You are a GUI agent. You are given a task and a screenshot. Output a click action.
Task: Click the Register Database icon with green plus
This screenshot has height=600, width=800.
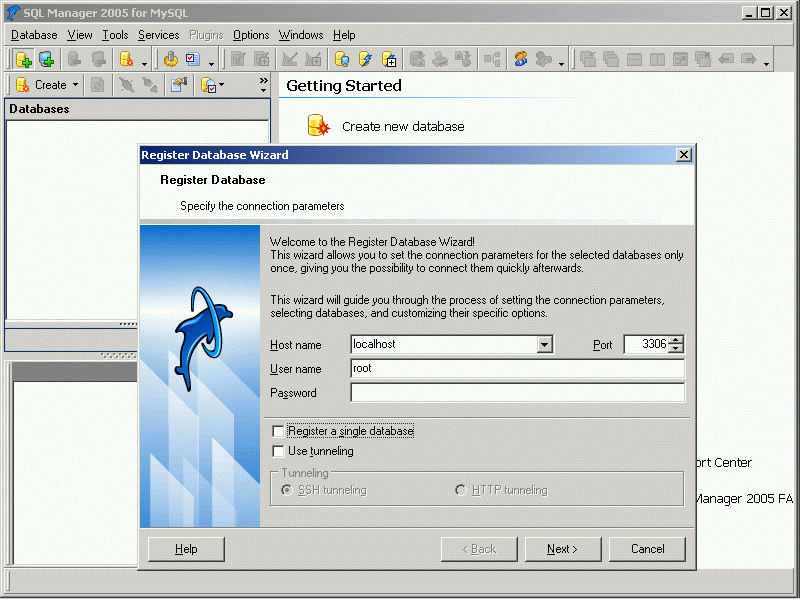23,59
